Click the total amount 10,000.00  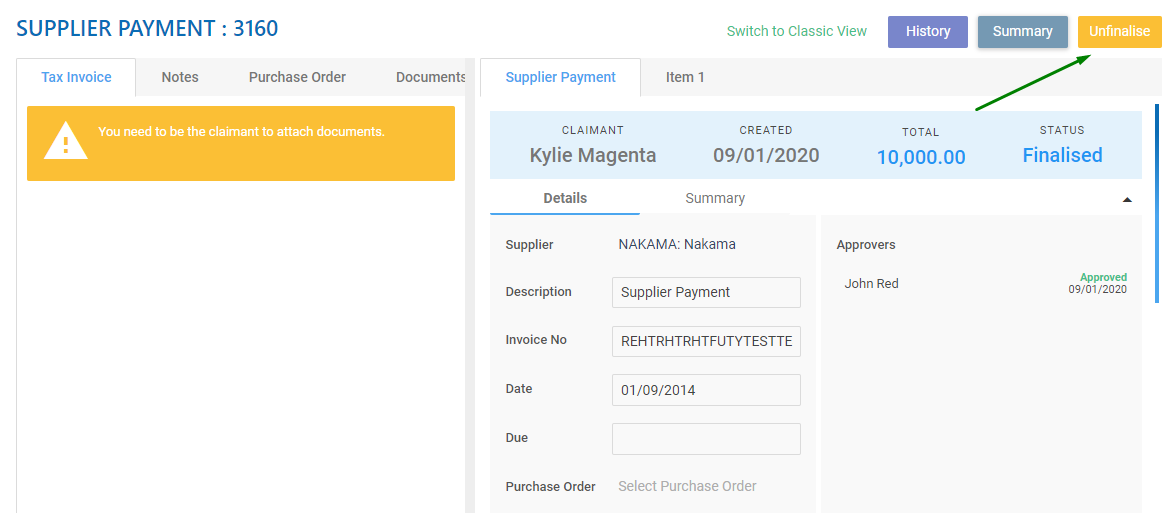(x=921, y=157)
